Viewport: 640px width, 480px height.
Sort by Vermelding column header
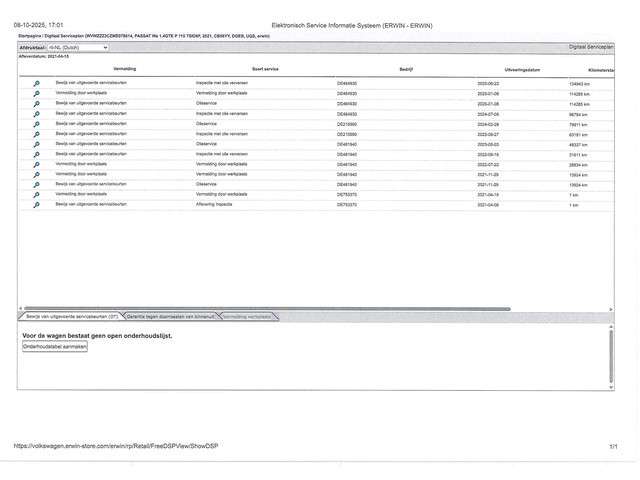click(x=125, y=68)
